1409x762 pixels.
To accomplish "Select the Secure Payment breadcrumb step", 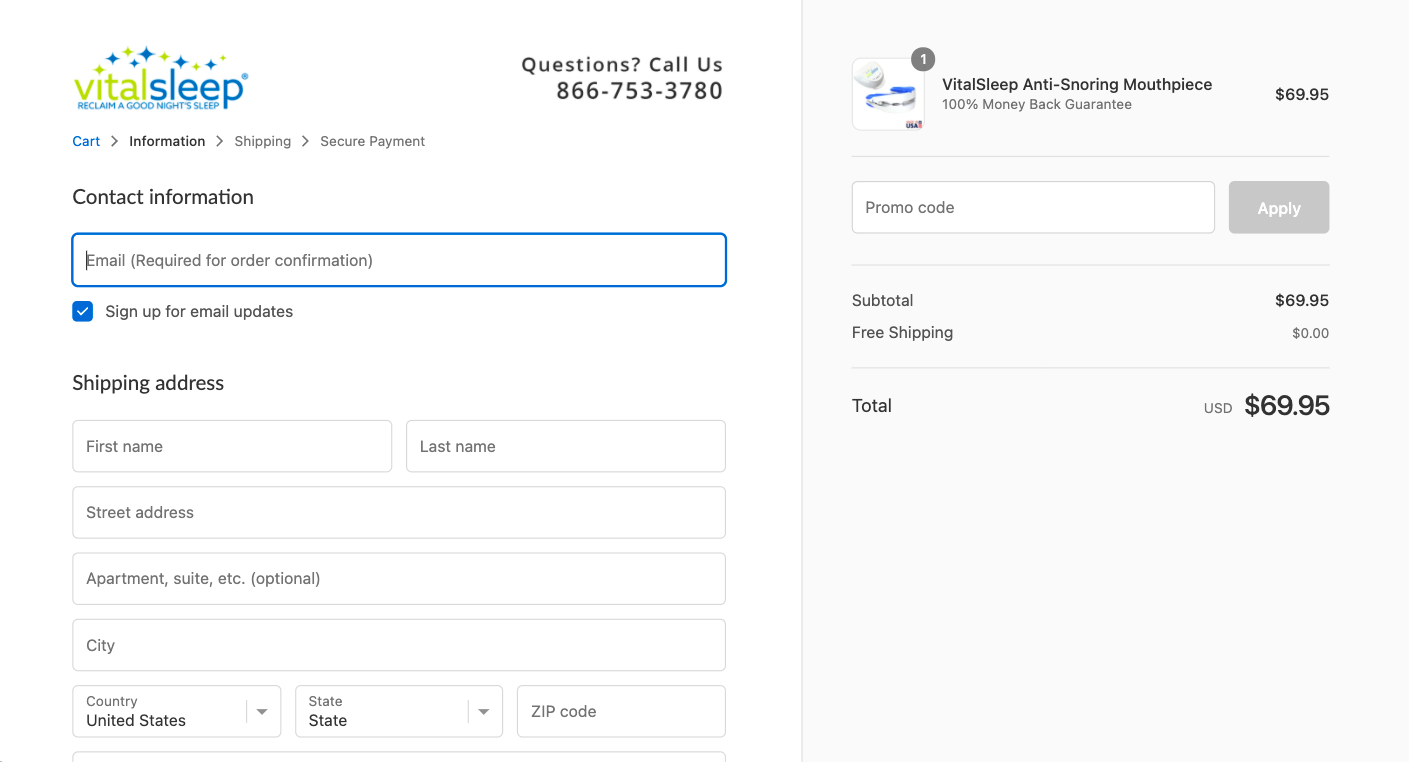I will coord(372,141).
